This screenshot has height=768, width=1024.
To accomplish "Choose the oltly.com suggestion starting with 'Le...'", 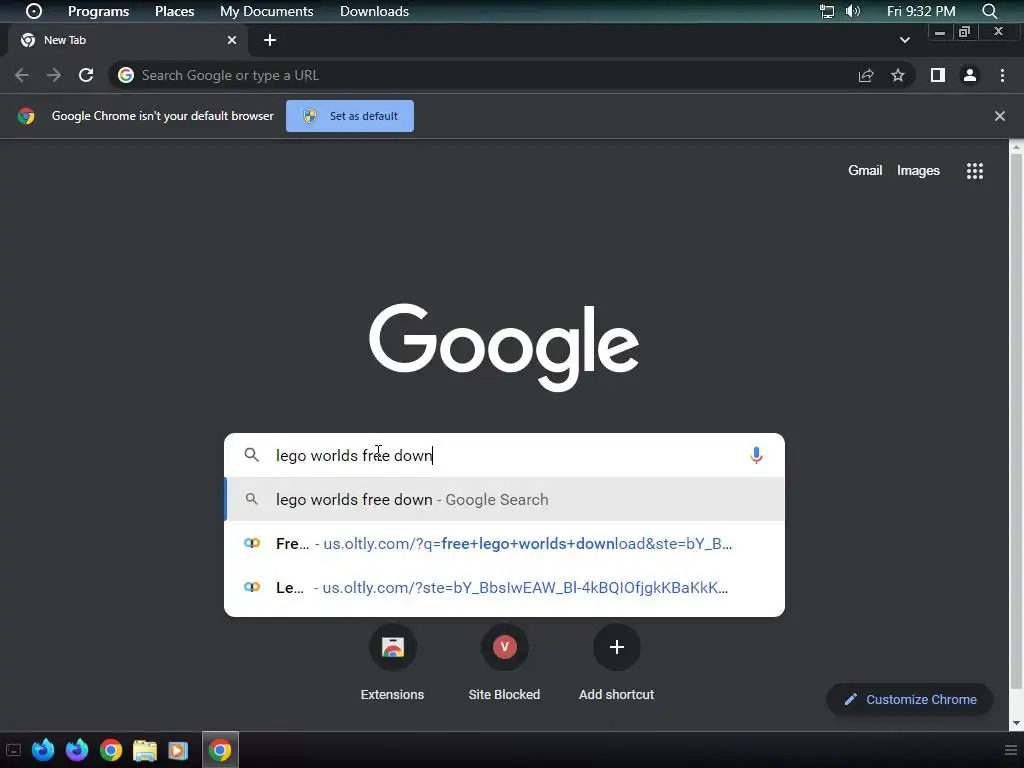I will 504,587.
